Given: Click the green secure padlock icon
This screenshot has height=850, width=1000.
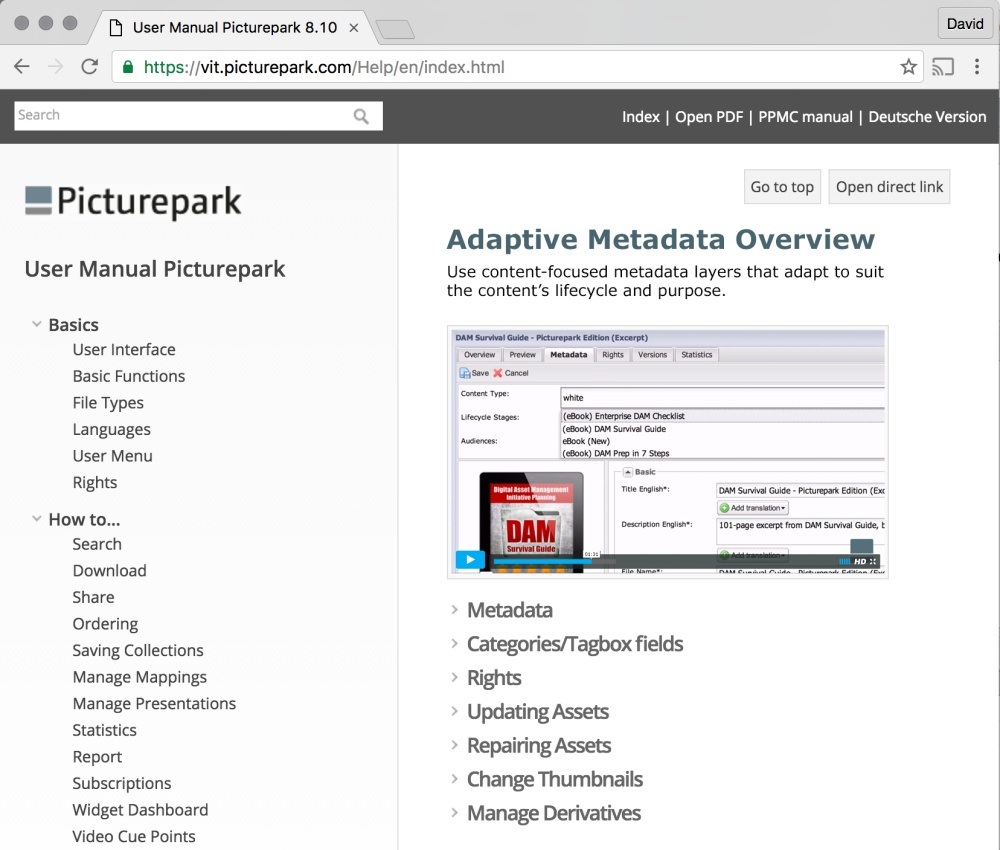Looking at the screenshot, I should tap(128, 67).
